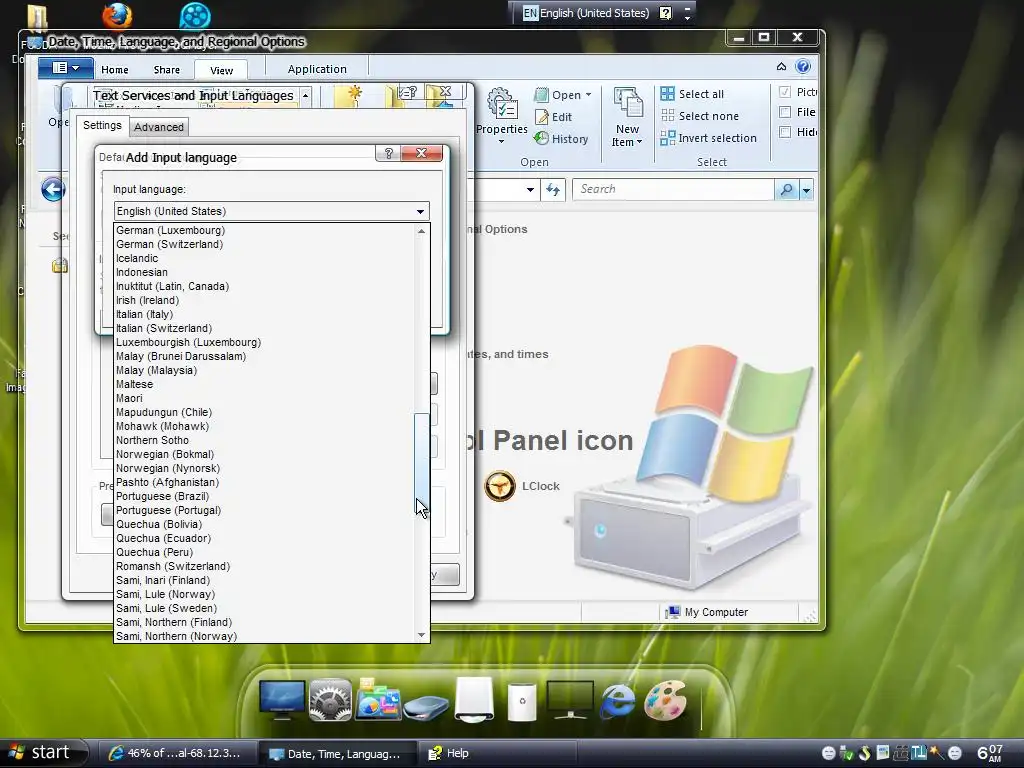
Task: Open the dropdown beside the search button
Action: [x=807, y=190]
